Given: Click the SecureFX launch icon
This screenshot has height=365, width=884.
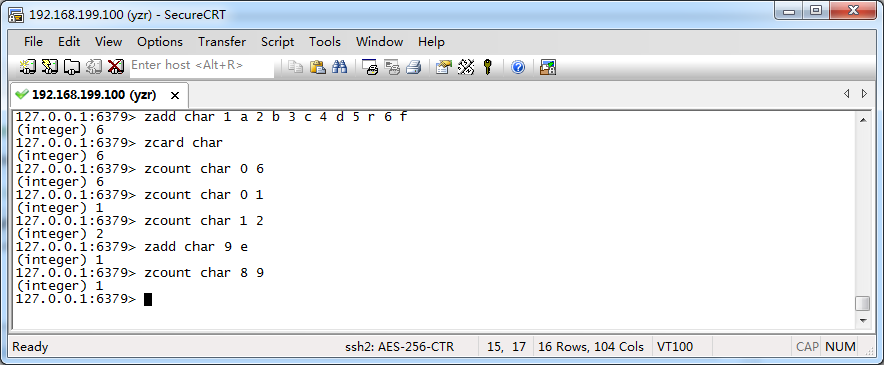Looking at the screenshot, I should click(548, 67).
